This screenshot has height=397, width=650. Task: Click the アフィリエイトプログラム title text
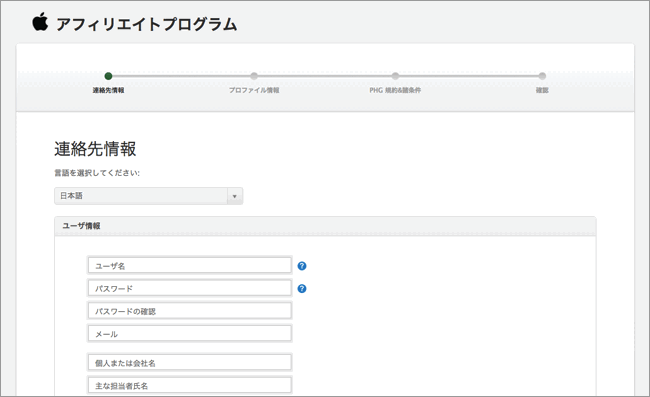[x=146, y=24]
